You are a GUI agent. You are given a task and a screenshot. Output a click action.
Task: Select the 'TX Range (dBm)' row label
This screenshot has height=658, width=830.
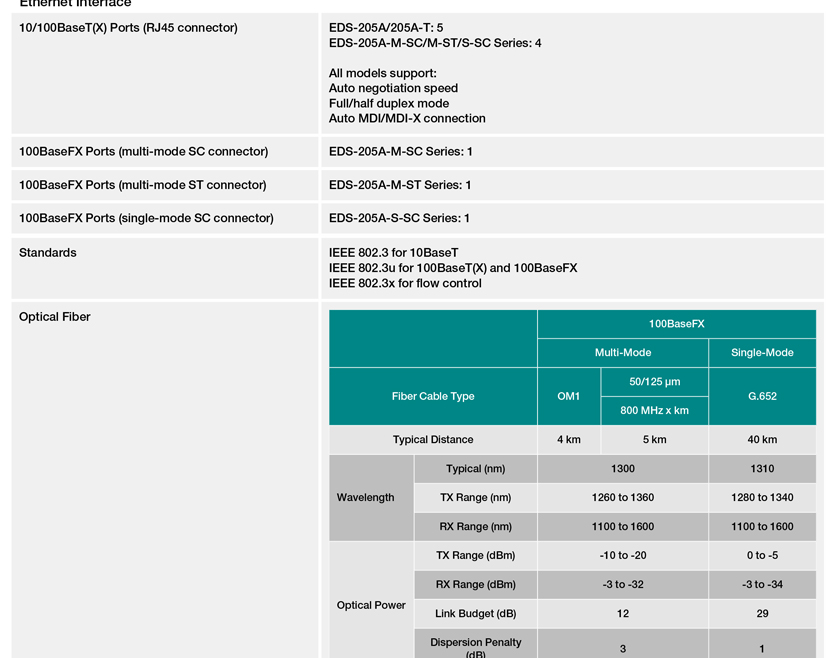(x=475, y=555)
